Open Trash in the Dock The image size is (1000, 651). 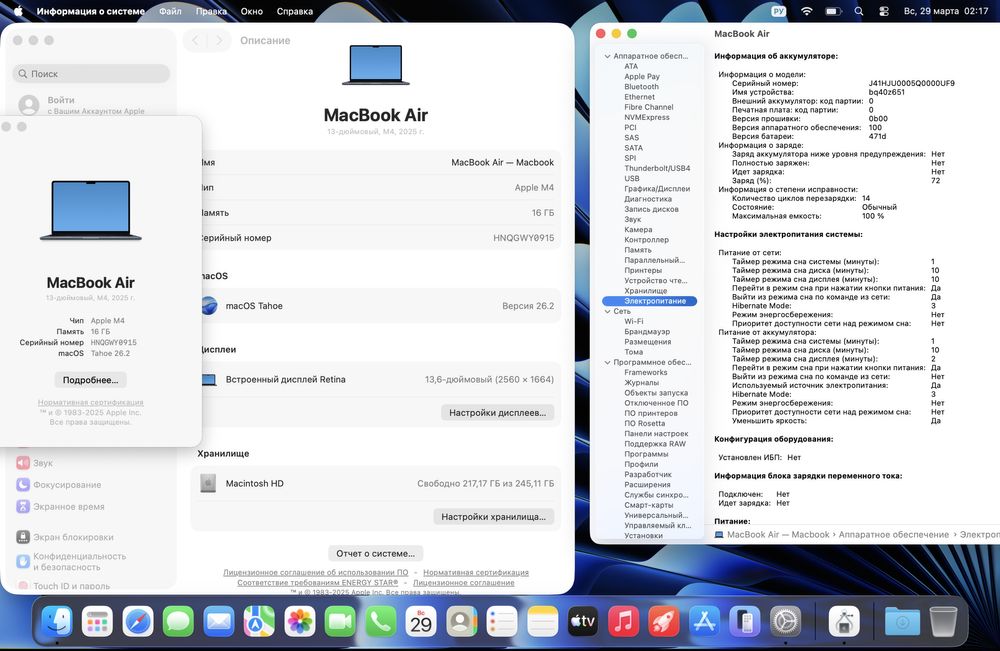pyautogui.click(x=943, y=621)
